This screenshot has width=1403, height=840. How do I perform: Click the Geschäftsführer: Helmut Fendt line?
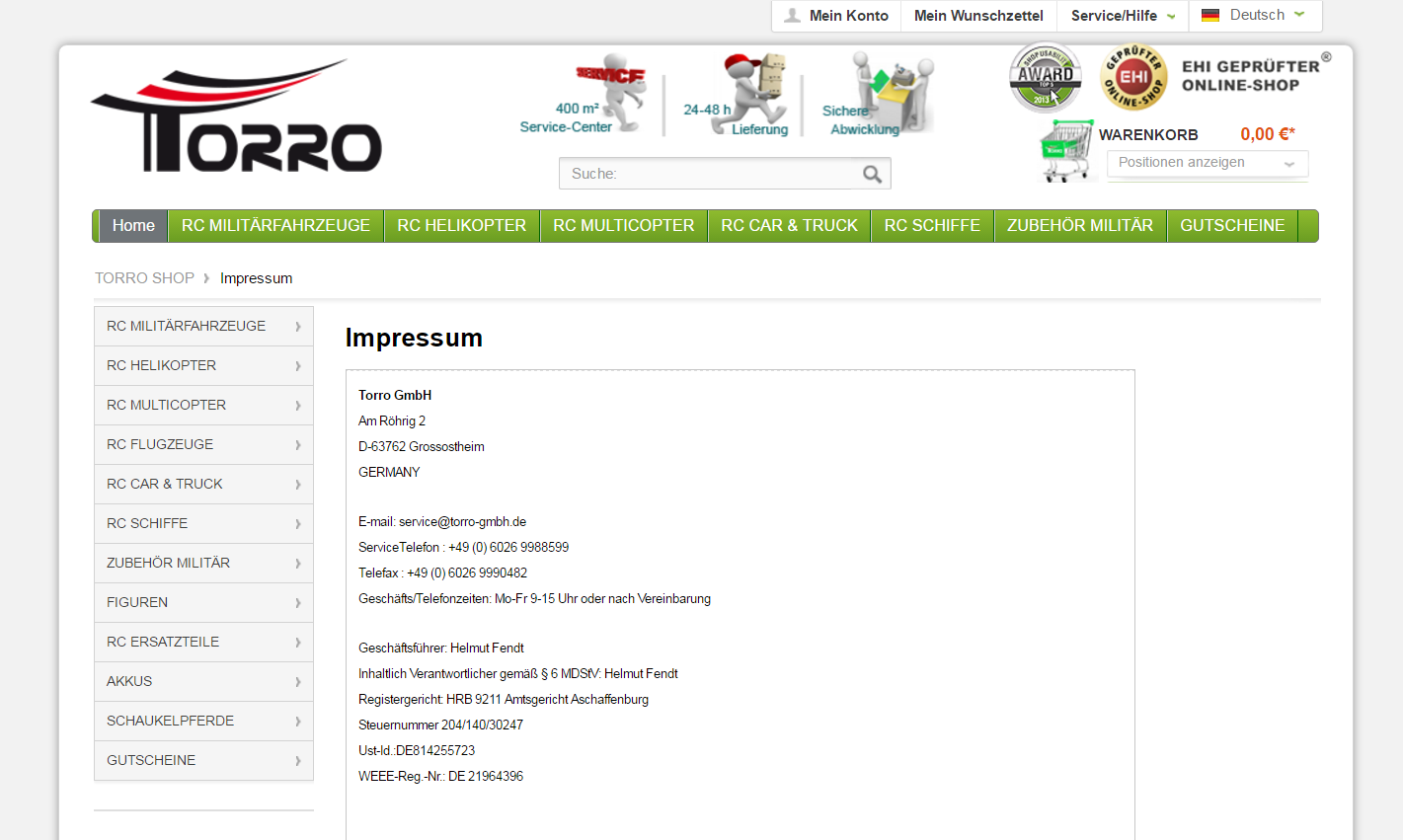pos(441,648)
